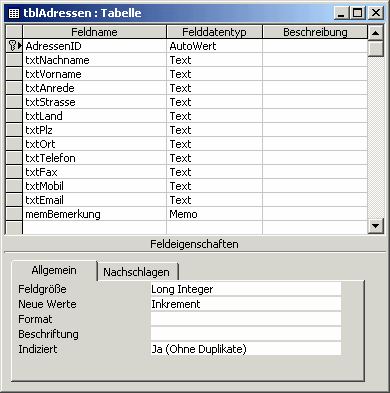Select the primary key row selector for AdressenID
The image size is (390, 393).
pyautogui.click(x=14, y=46)
